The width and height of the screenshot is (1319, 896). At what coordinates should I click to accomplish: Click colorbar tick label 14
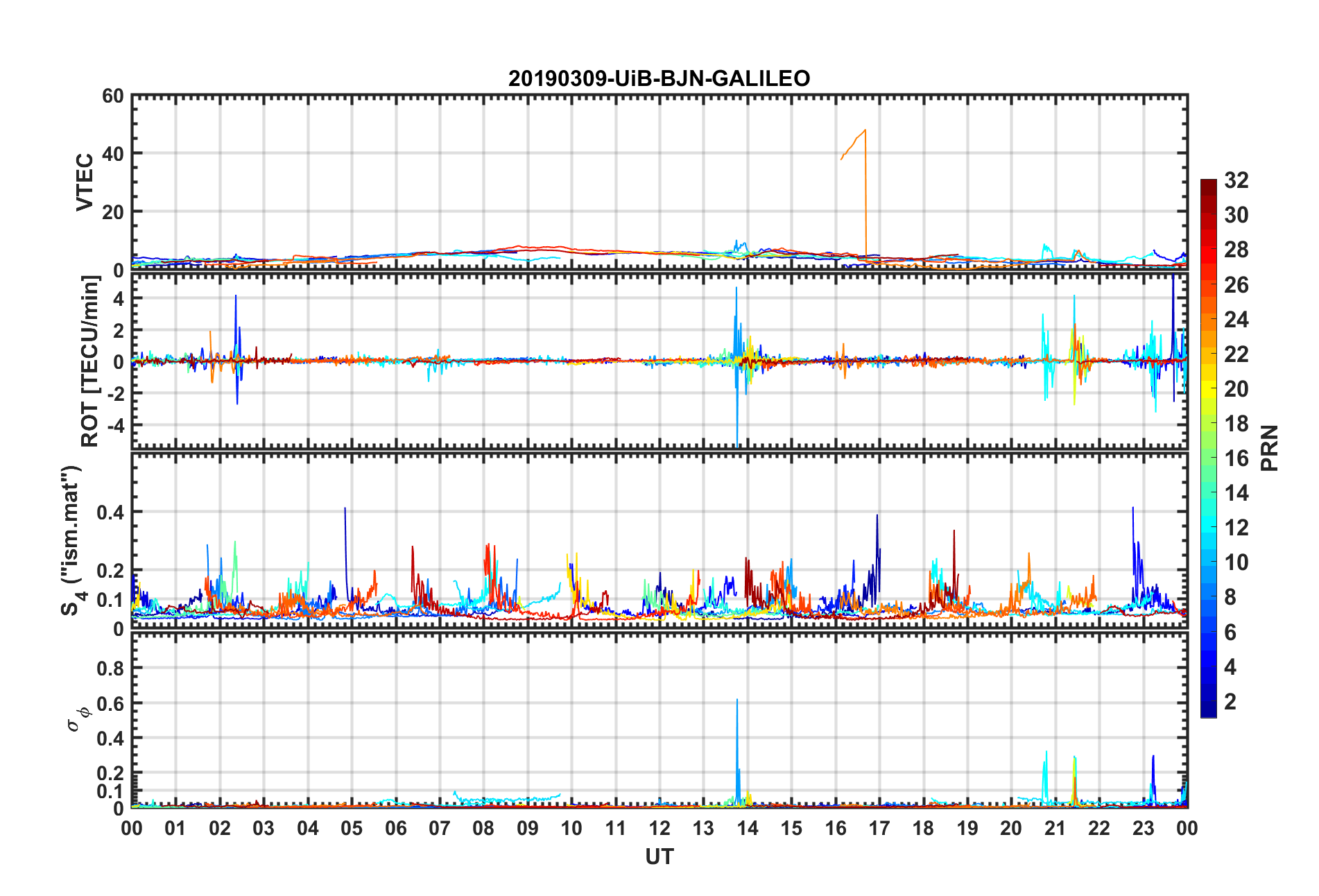click(1236, 493)
